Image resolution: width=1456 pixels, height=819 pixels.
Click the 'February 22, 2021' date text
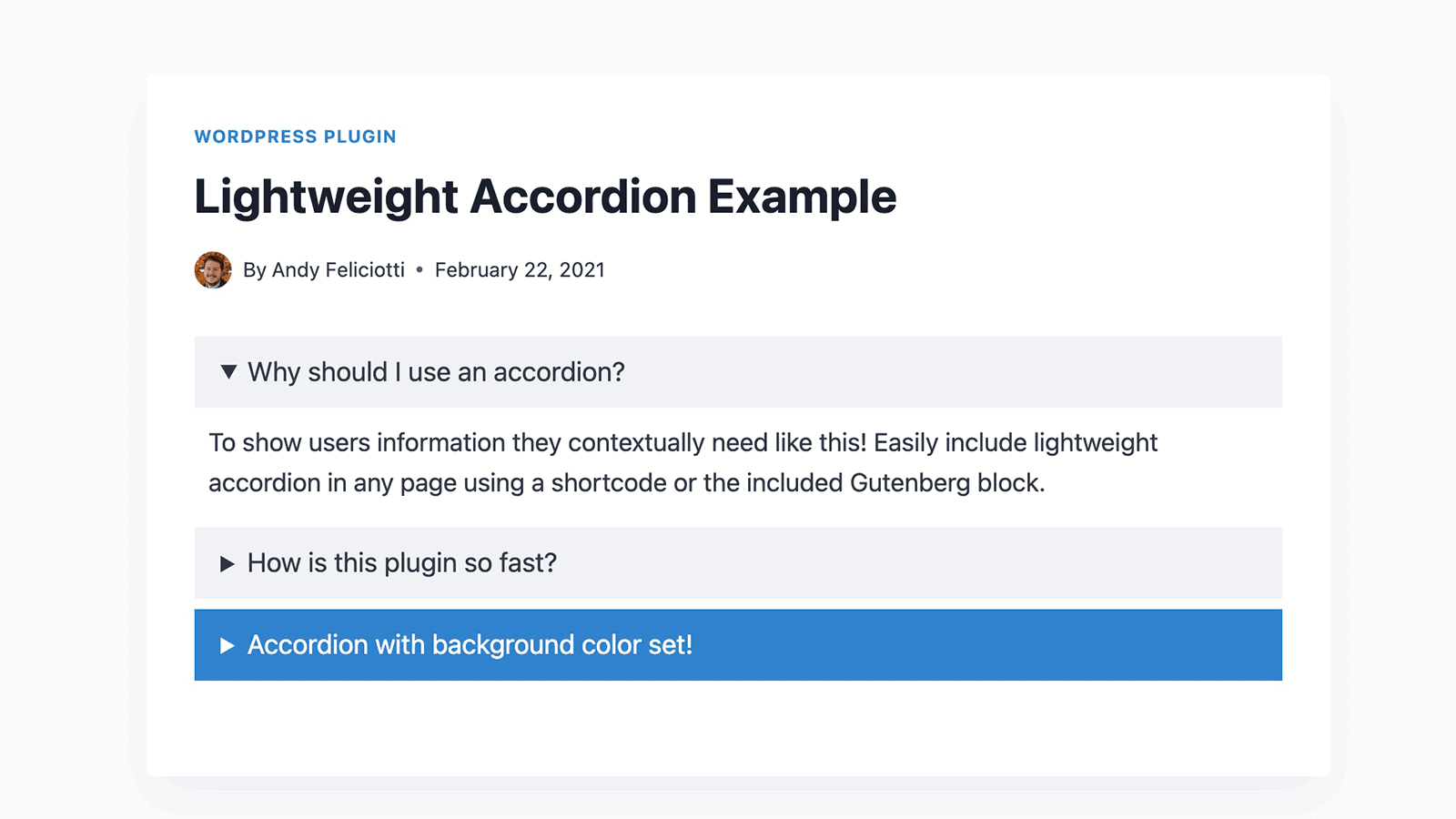(x=520, y=269)
